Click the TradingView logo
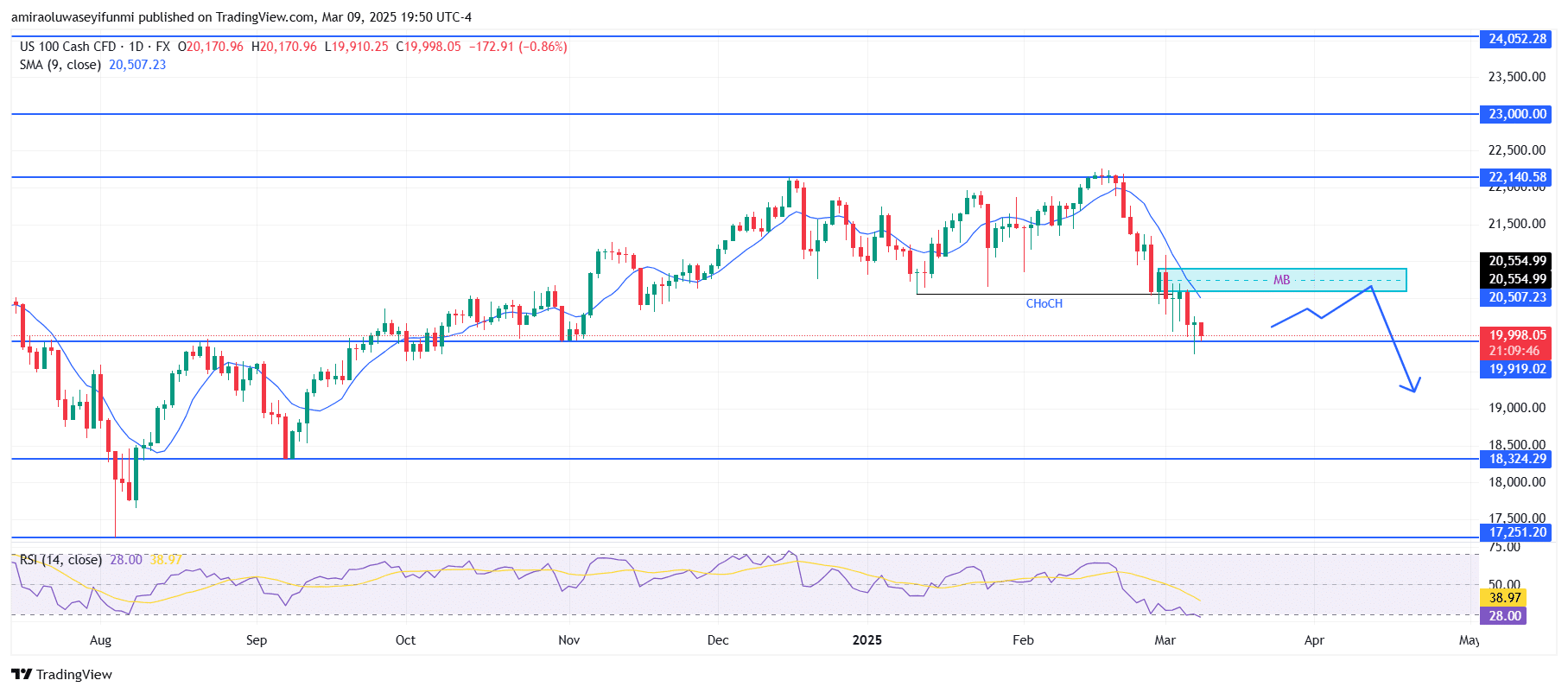The width and height of the screenshot is (1568, 693). click(61, 674)
